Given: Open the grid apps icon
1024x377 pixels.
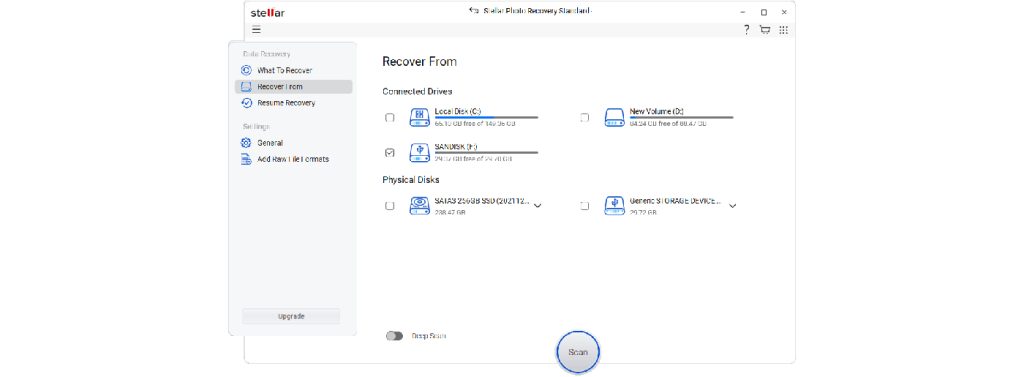Looking at the screenshot, I should (x=784, y=29).
